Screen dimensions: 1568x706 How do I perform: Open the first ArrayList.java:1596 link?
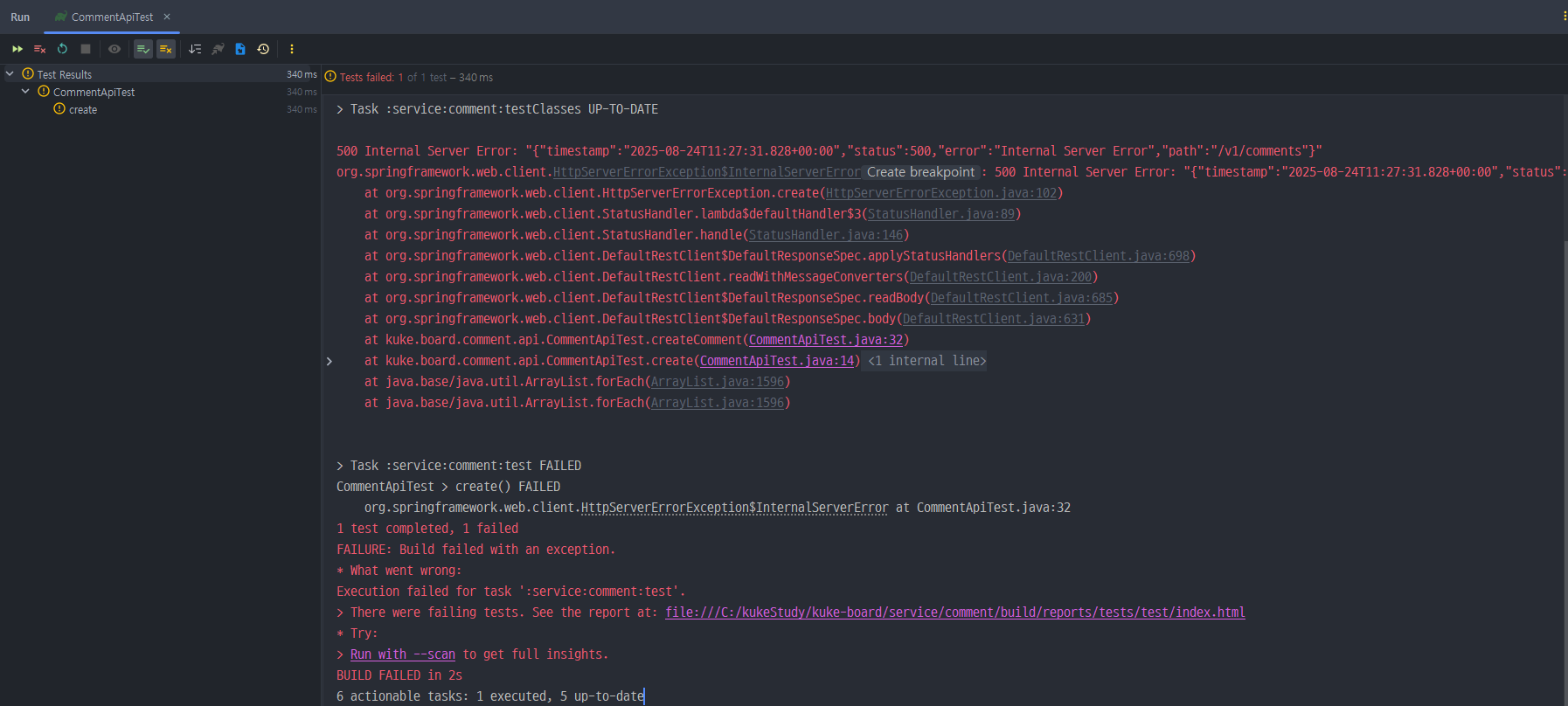click(718, 382)
